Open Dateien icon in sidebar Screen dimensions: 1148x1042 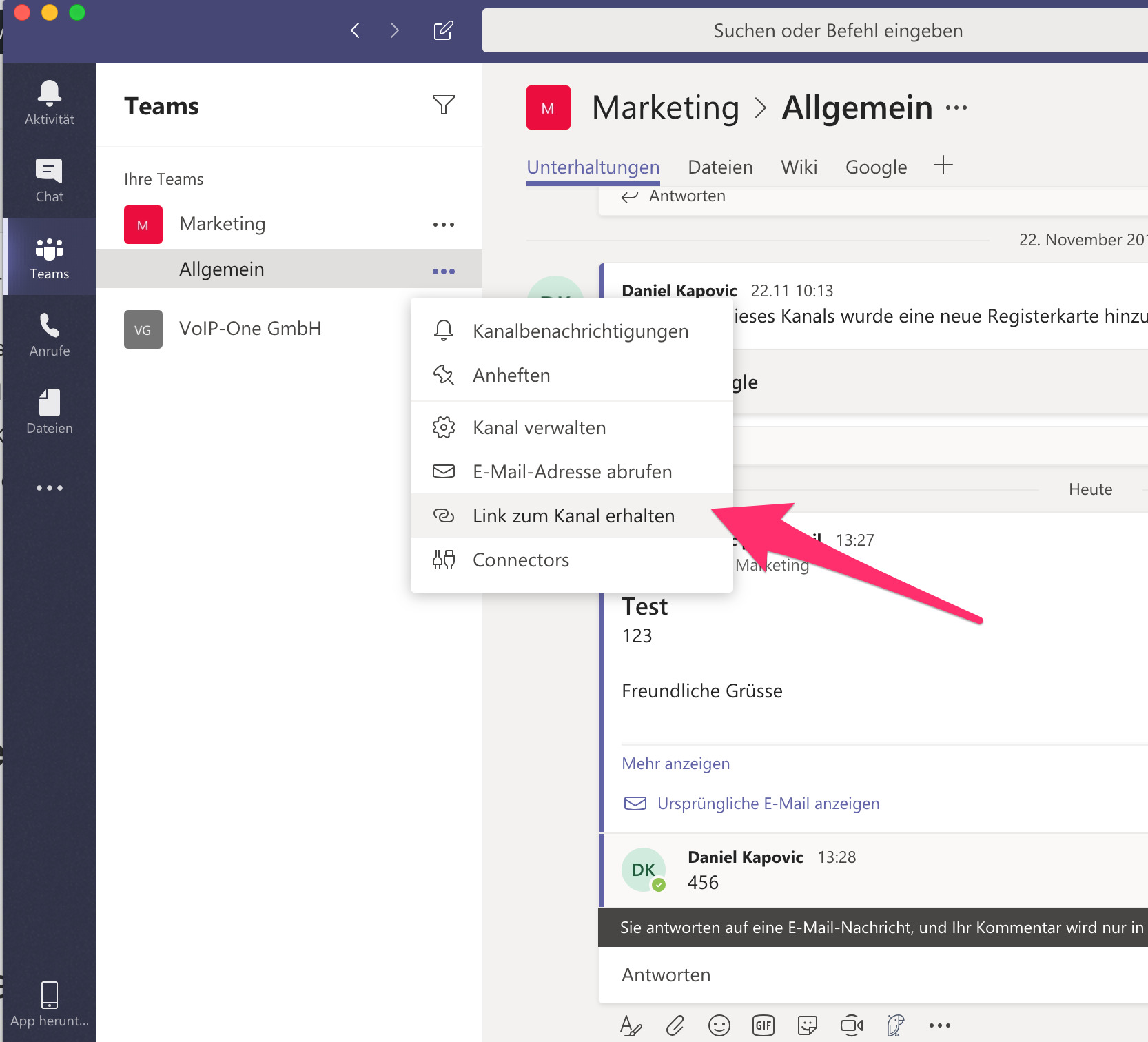(50, 411)
